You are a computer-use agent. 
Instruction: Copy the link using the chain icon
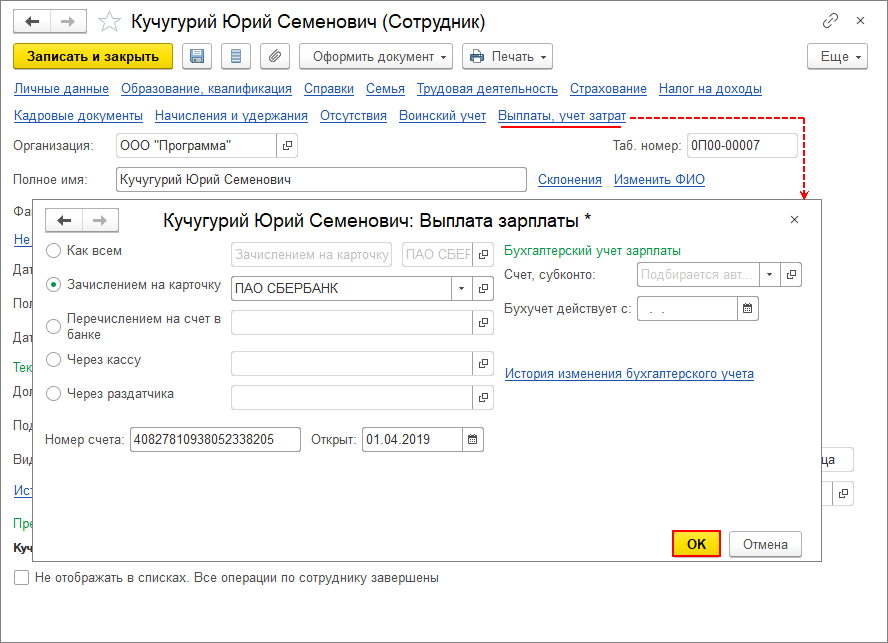[830, 21]
